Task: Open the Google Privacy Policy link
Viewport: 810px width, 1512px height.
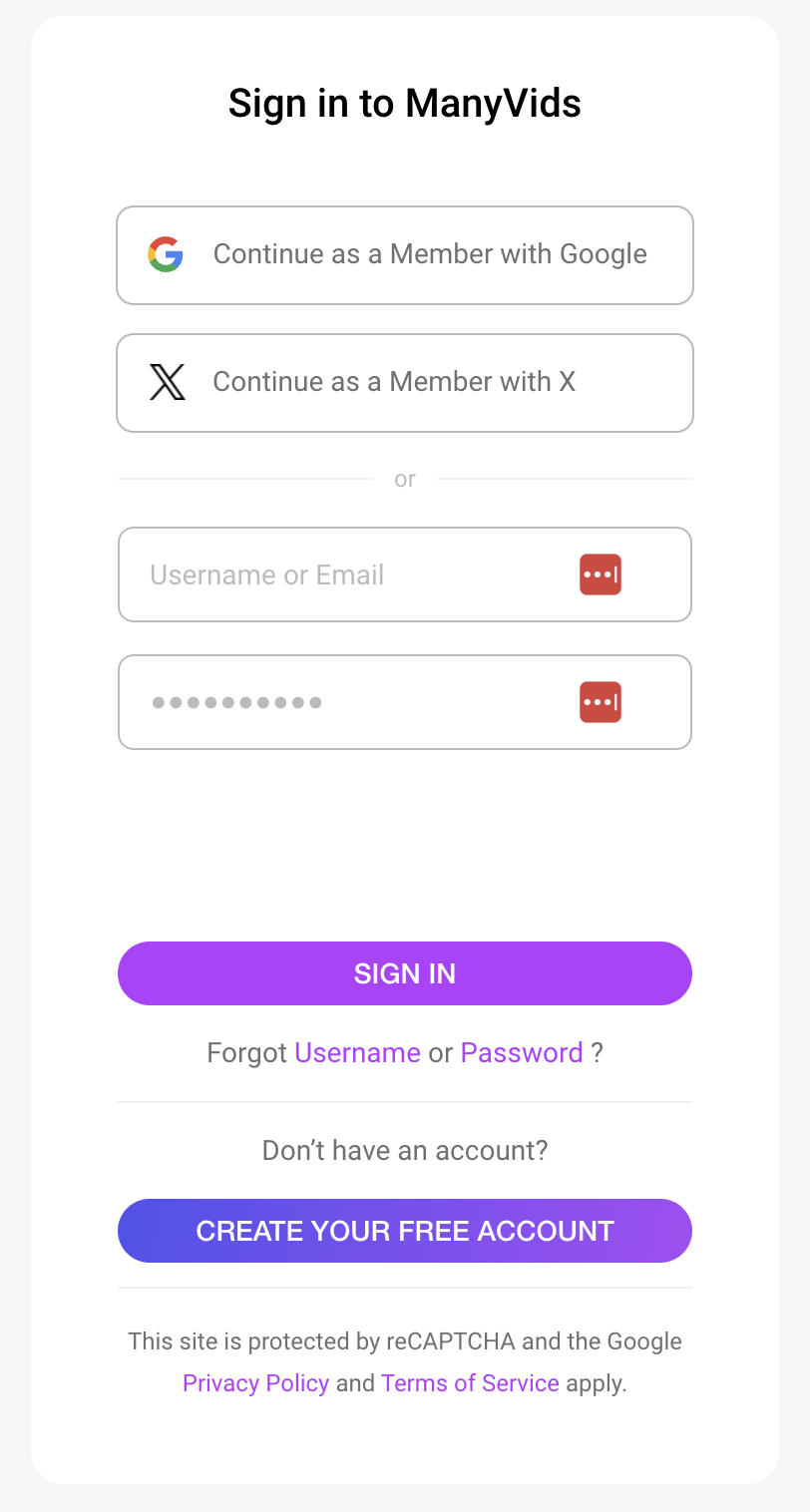Action: pos(255,1383)
